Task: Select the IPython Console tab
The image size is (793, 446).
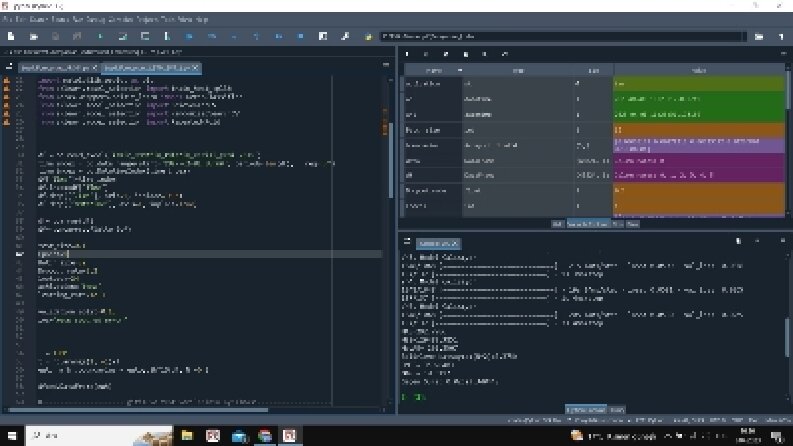Action: click(x=586, y=410)
